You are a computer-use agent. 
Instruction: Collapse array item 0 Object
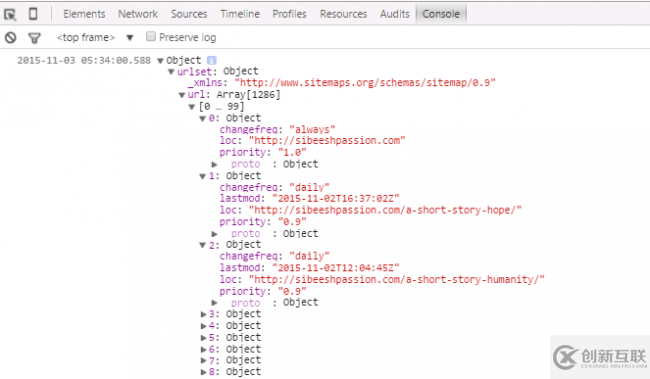(202, 119)
